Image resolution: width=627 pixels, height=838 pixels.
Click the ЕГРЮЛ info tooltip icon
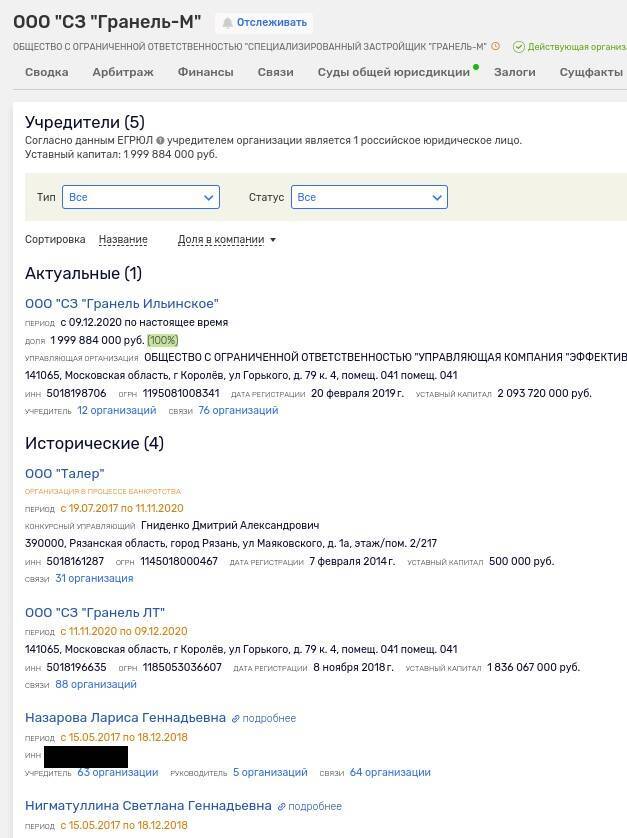(x=160, y=141)
